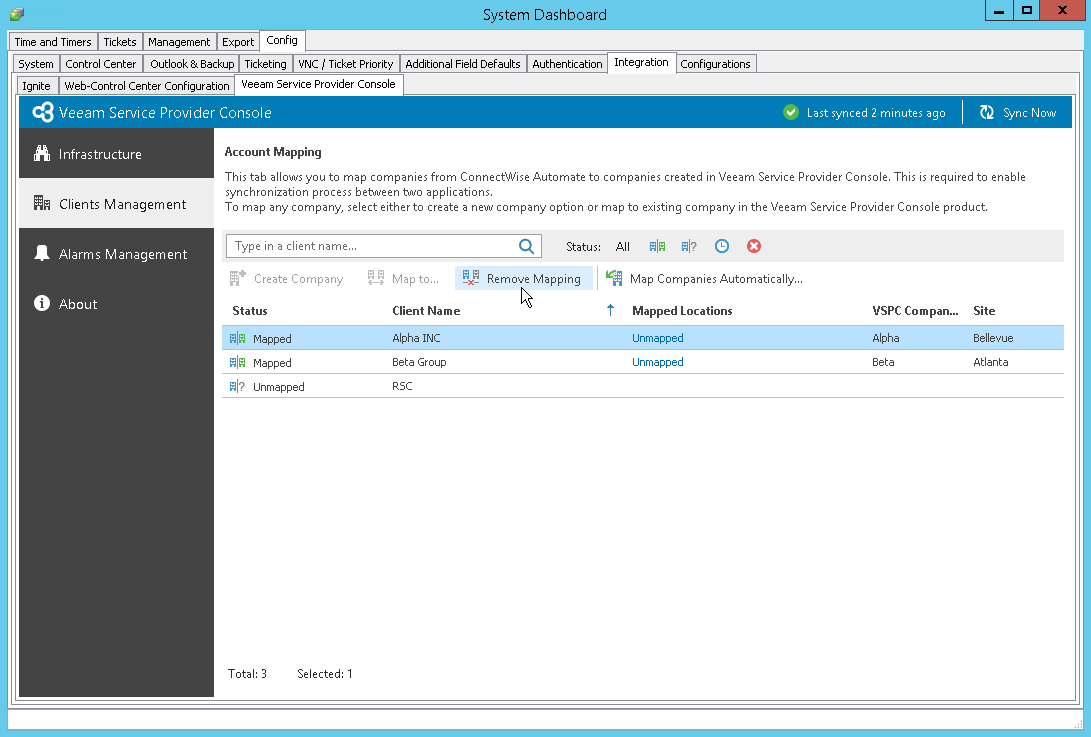The width and height of the screenshot is (1091, 737).
Task: Select the clock status filter icon
Action: coord(721,246)
